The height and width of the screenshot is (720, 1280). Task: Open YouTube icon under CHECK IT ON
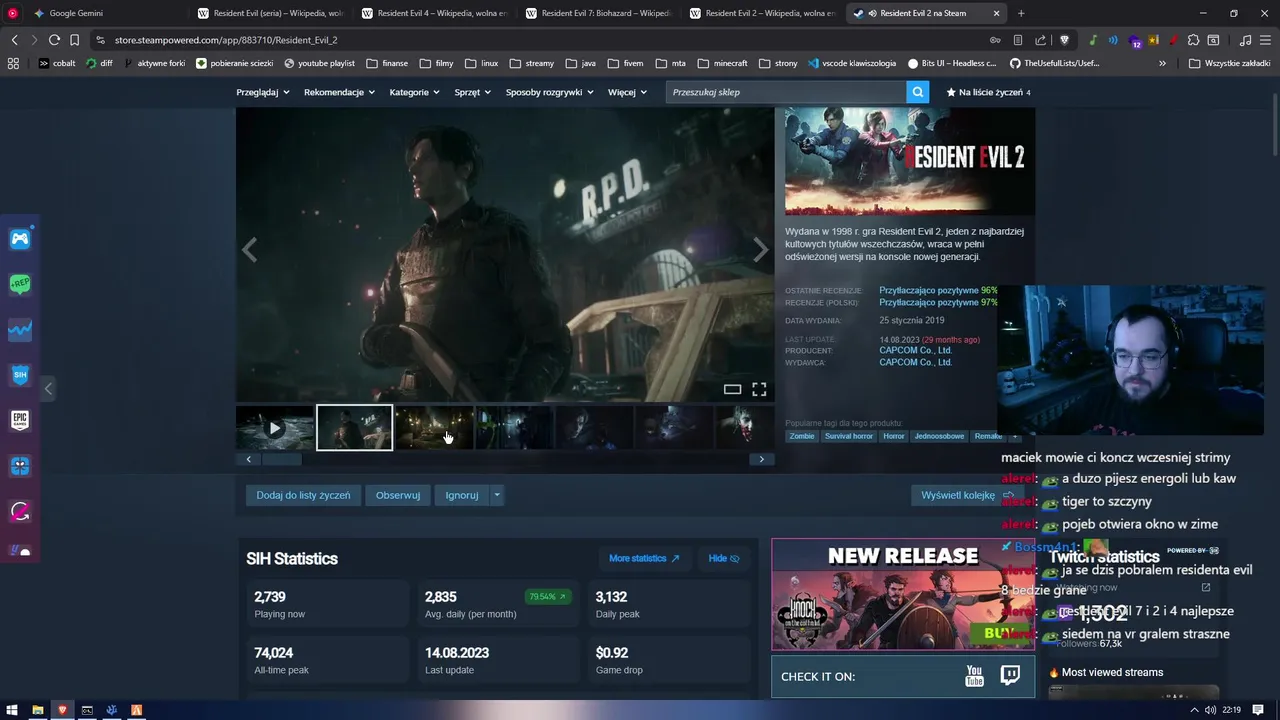pyautogui.click(x=974, y=677)
